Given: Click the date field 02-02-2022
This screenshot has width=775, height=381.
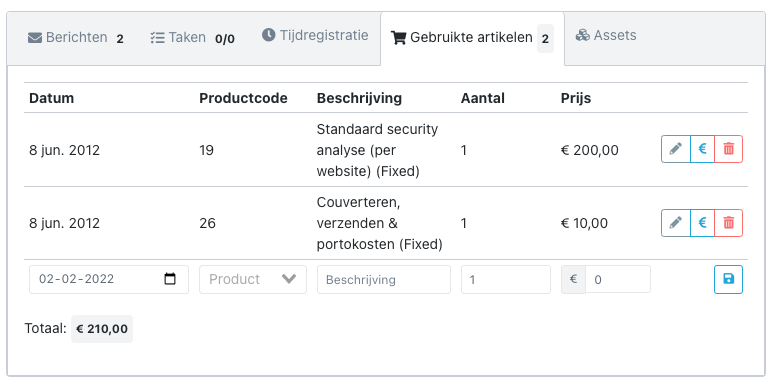Looking at the screenshot, I should 109,279.
